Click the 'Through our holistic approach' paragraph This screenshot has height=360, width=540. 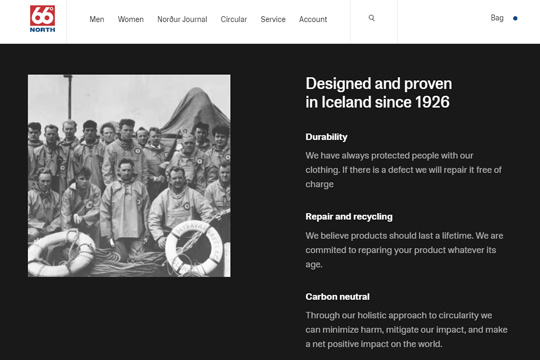406,330
